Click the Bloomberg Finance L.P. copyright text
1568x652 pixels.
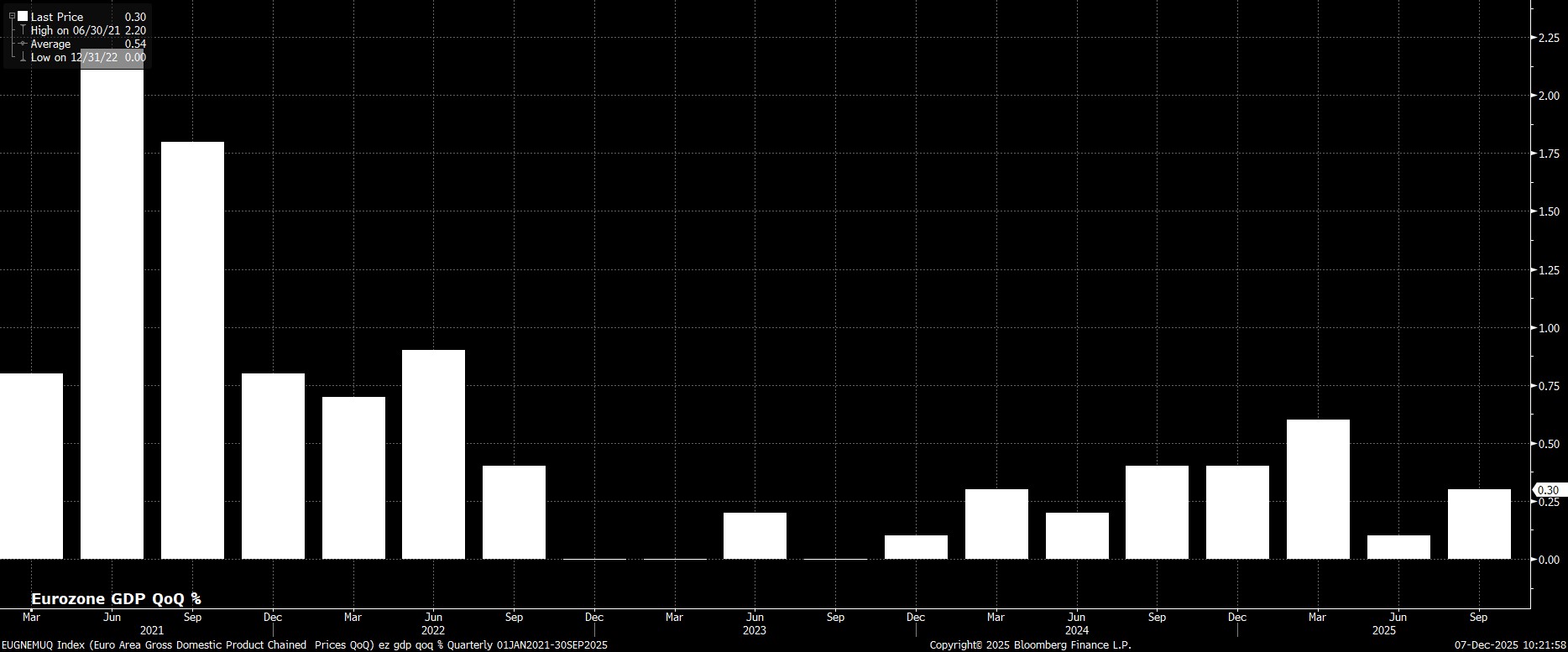coord(1030,644)
